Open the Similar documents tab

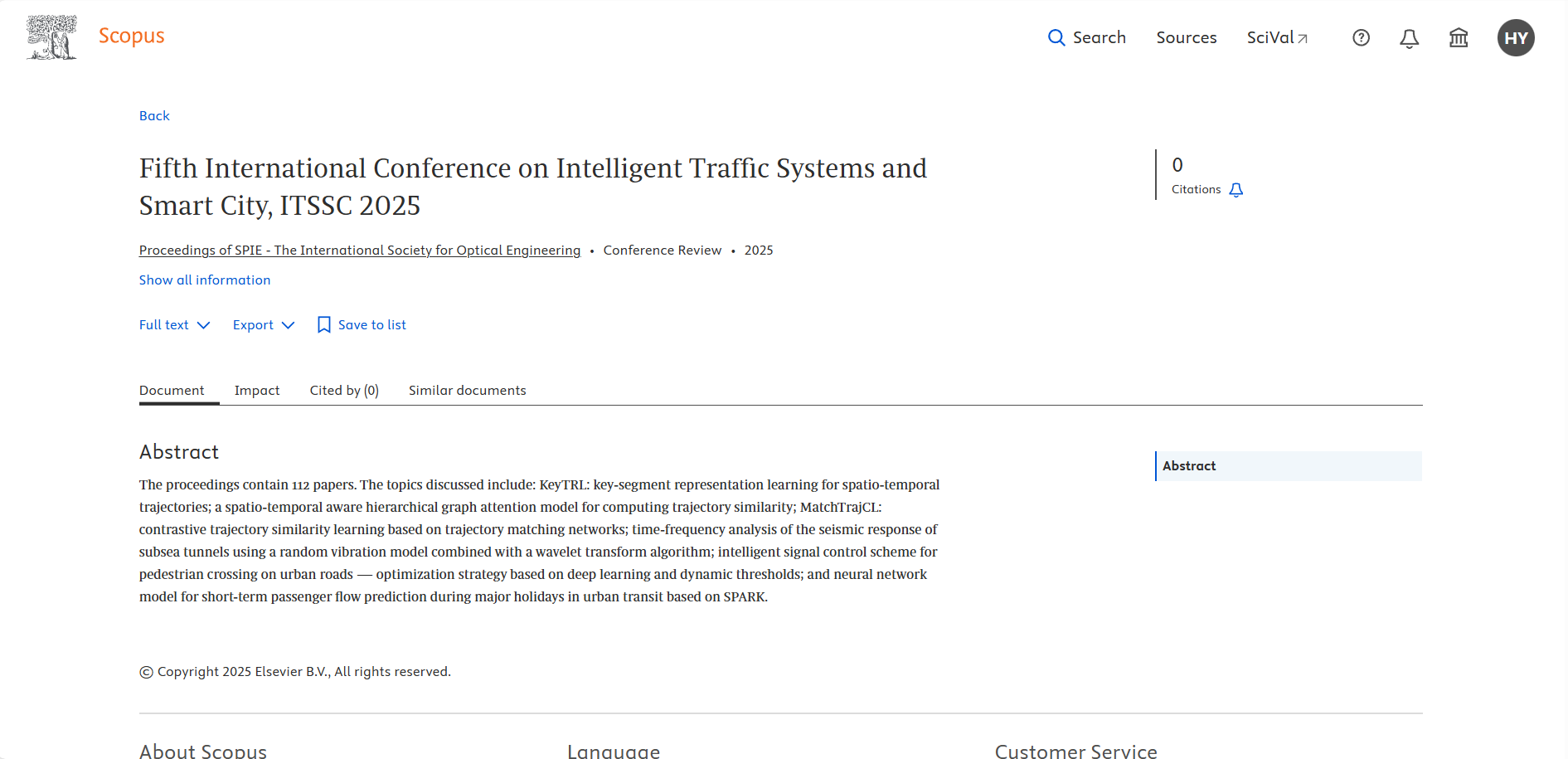coord(467,391)
